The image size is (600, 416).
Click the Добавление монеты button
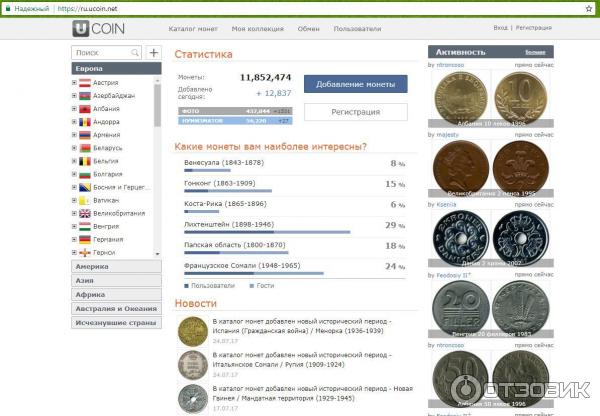(355, 84)
